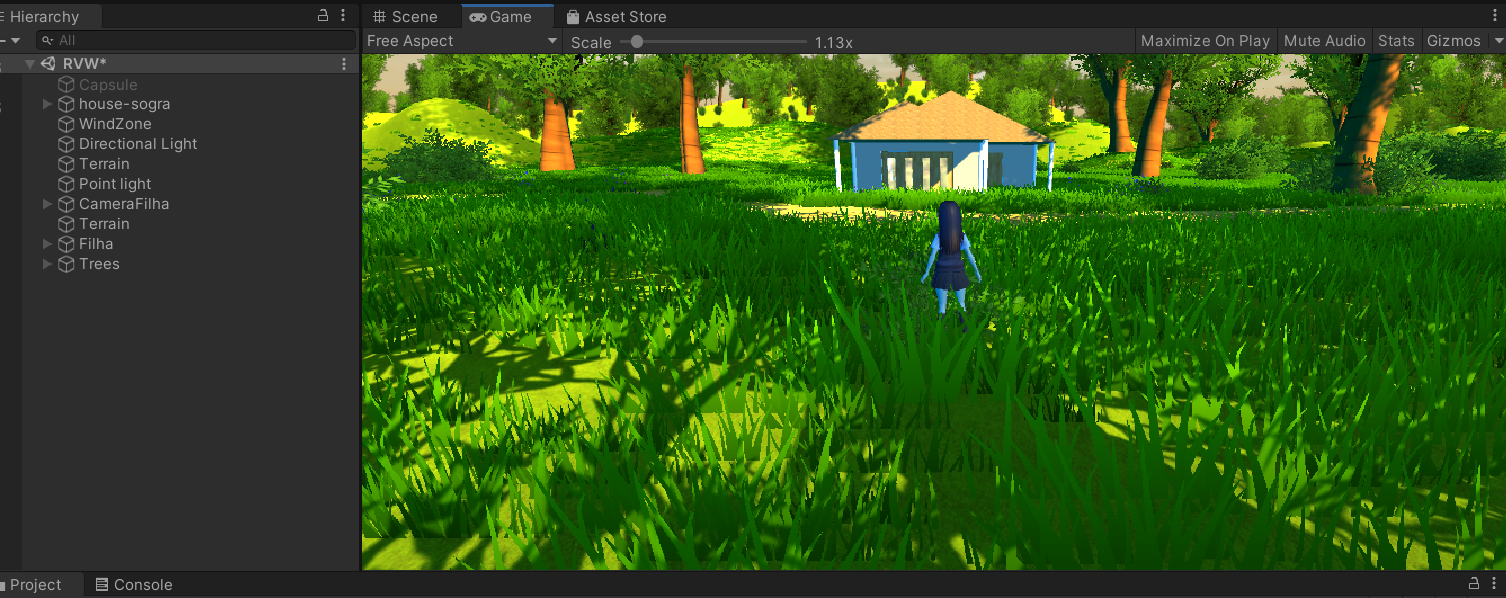This screenshot has height=598, width=1506.
Task: Expand the house-sogra object
Action: click(47, 104)
